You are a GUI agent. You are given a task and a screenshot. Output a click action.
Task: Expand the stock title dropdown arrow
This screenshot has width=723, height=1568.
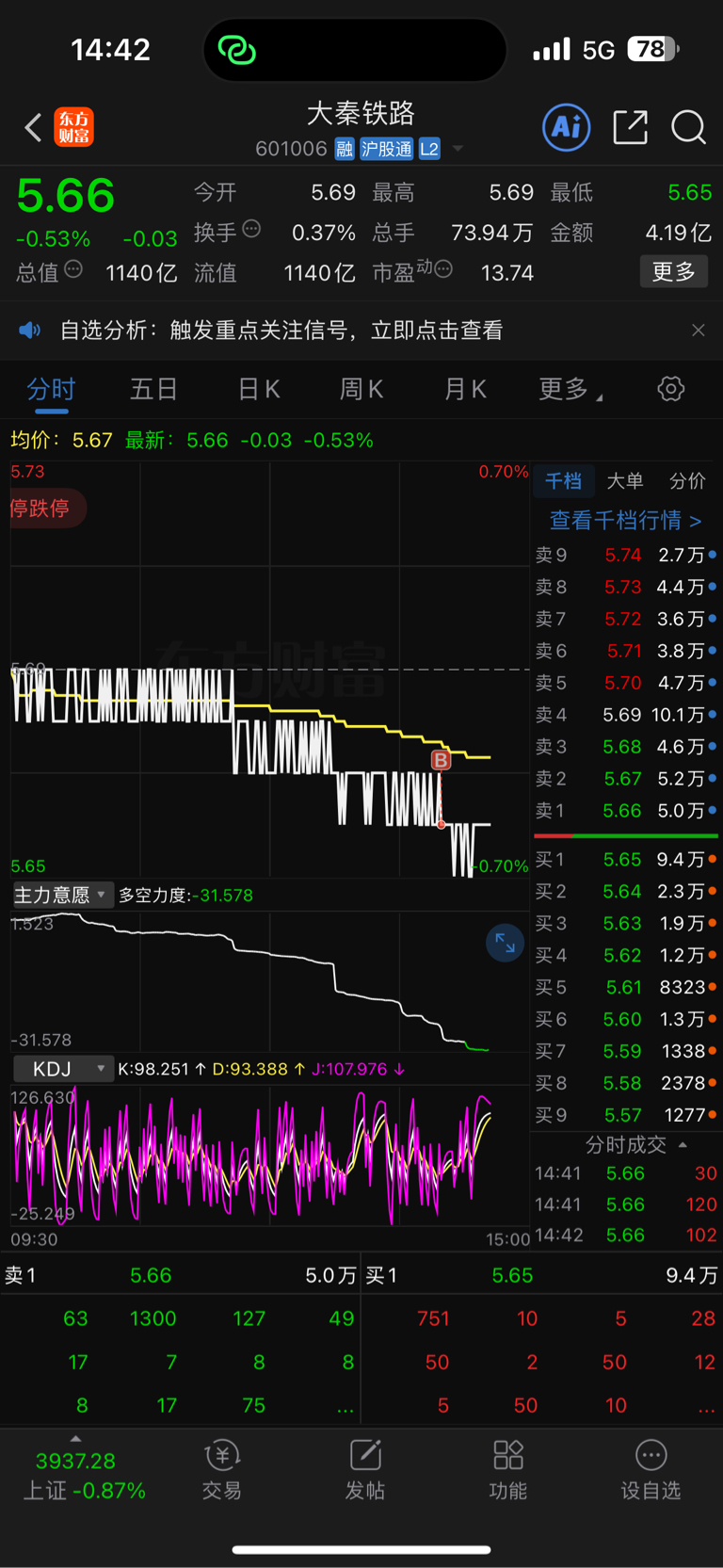pyautogui.click(x=458, y=149)
